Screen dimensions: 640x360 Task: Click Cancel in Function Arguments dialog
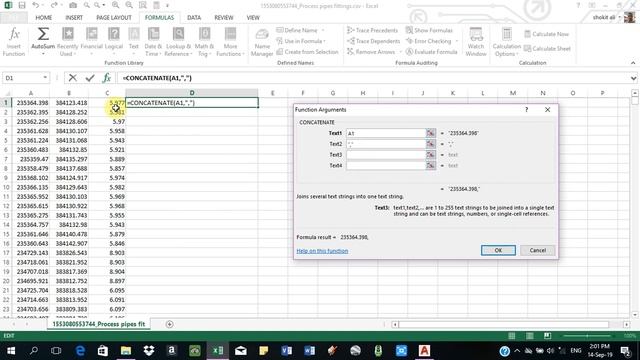[538, 250]
